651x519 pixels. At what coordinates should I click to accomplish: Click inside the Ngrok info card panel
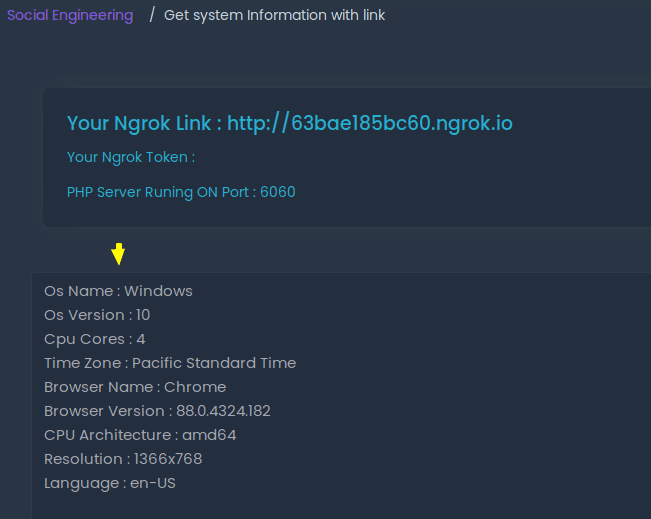(x=347, y=157)
